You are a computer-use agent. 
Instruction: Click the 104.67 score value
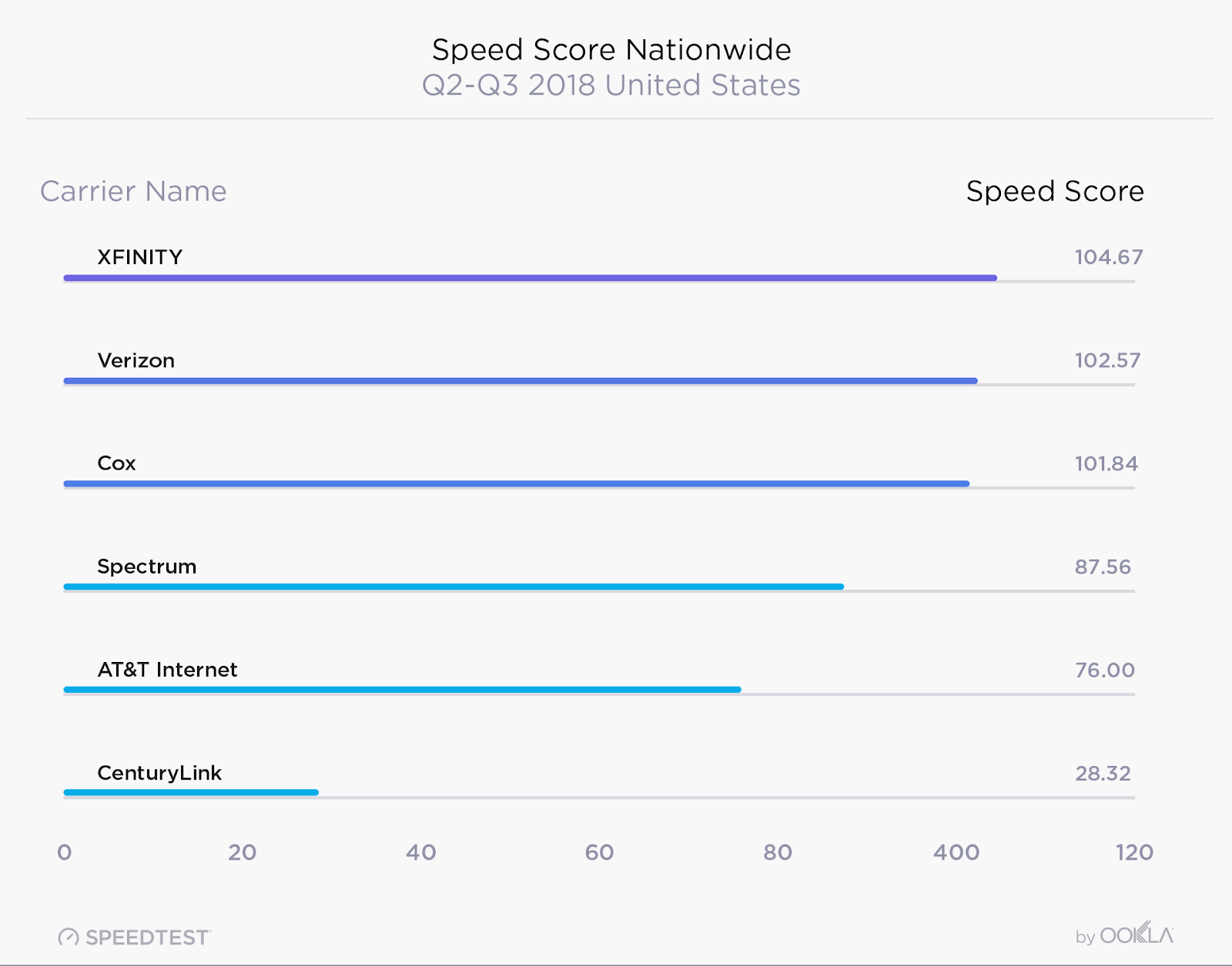(1109, 257)
